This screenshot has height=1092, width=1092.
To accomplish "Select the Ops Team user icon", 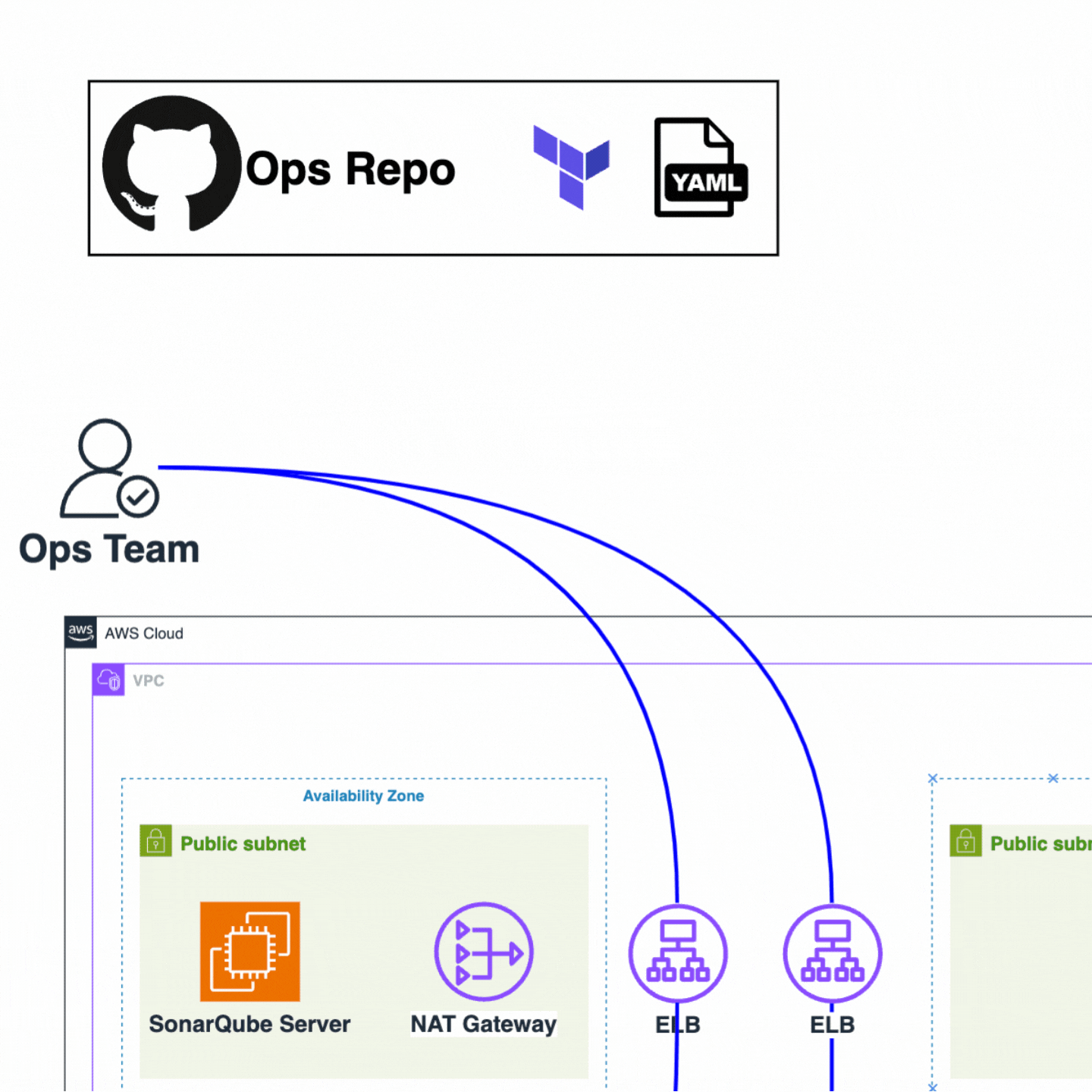I will (x=109, y=469).
